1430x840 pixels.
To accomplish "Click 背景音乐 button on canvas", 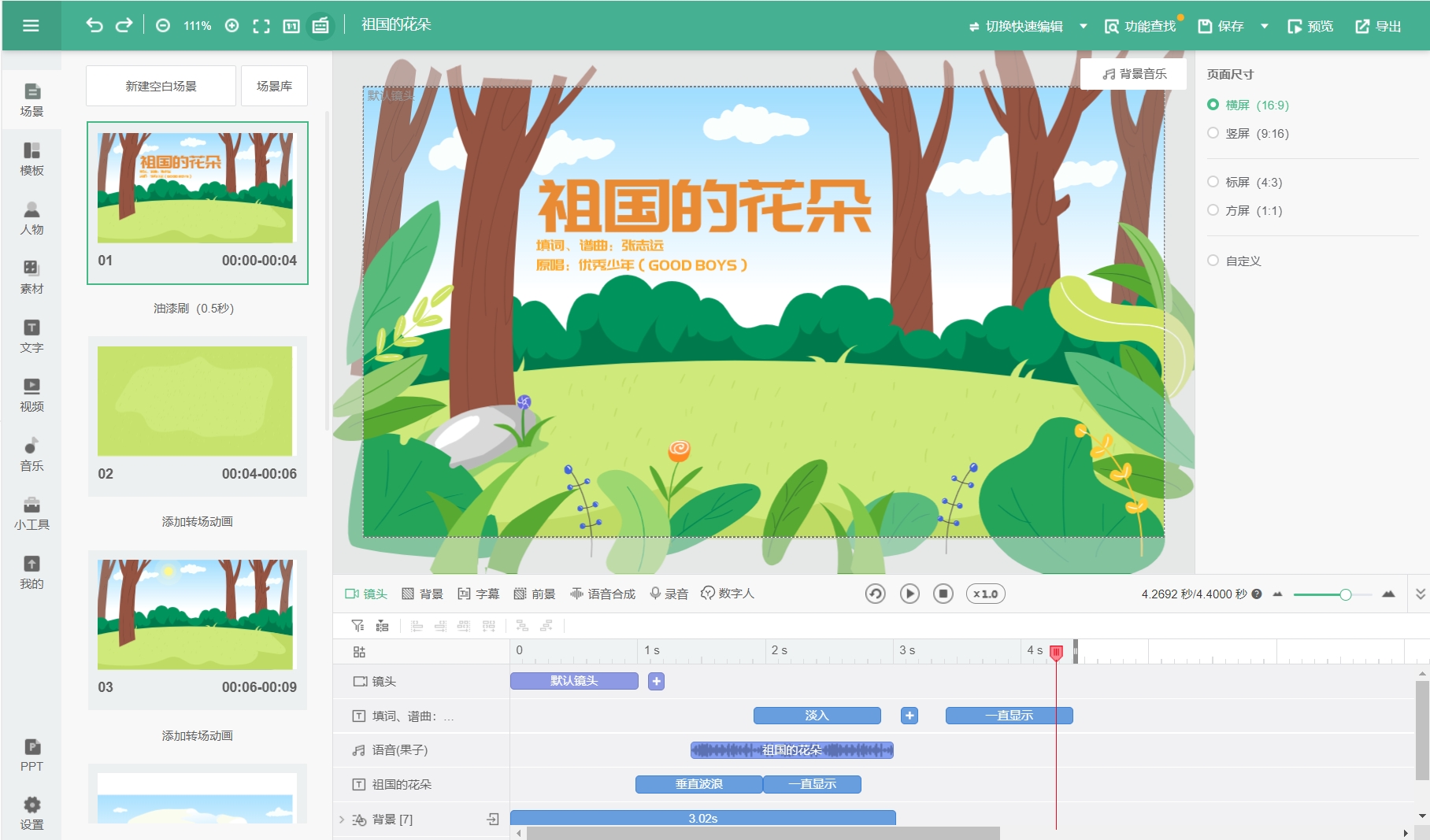I will [x=1134, y=74].
